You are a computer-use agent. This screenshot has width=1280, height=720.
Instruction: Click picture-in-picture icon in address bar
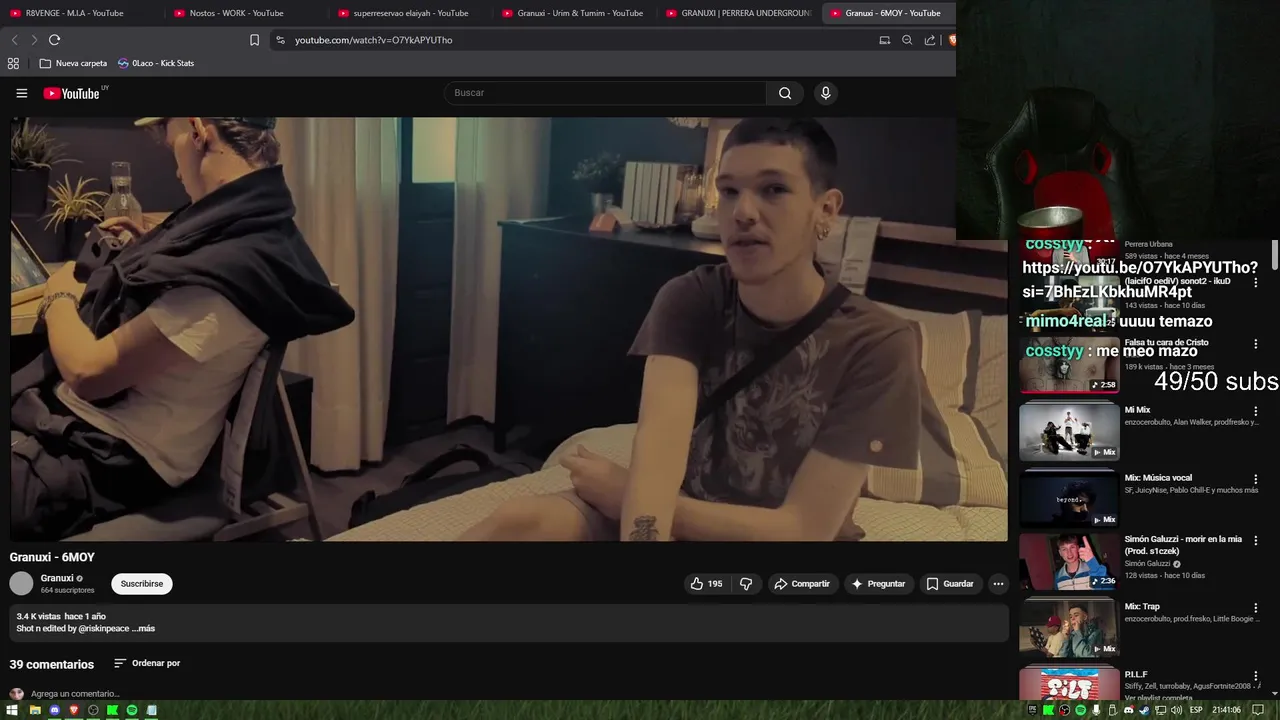click(x=884, y=40)
